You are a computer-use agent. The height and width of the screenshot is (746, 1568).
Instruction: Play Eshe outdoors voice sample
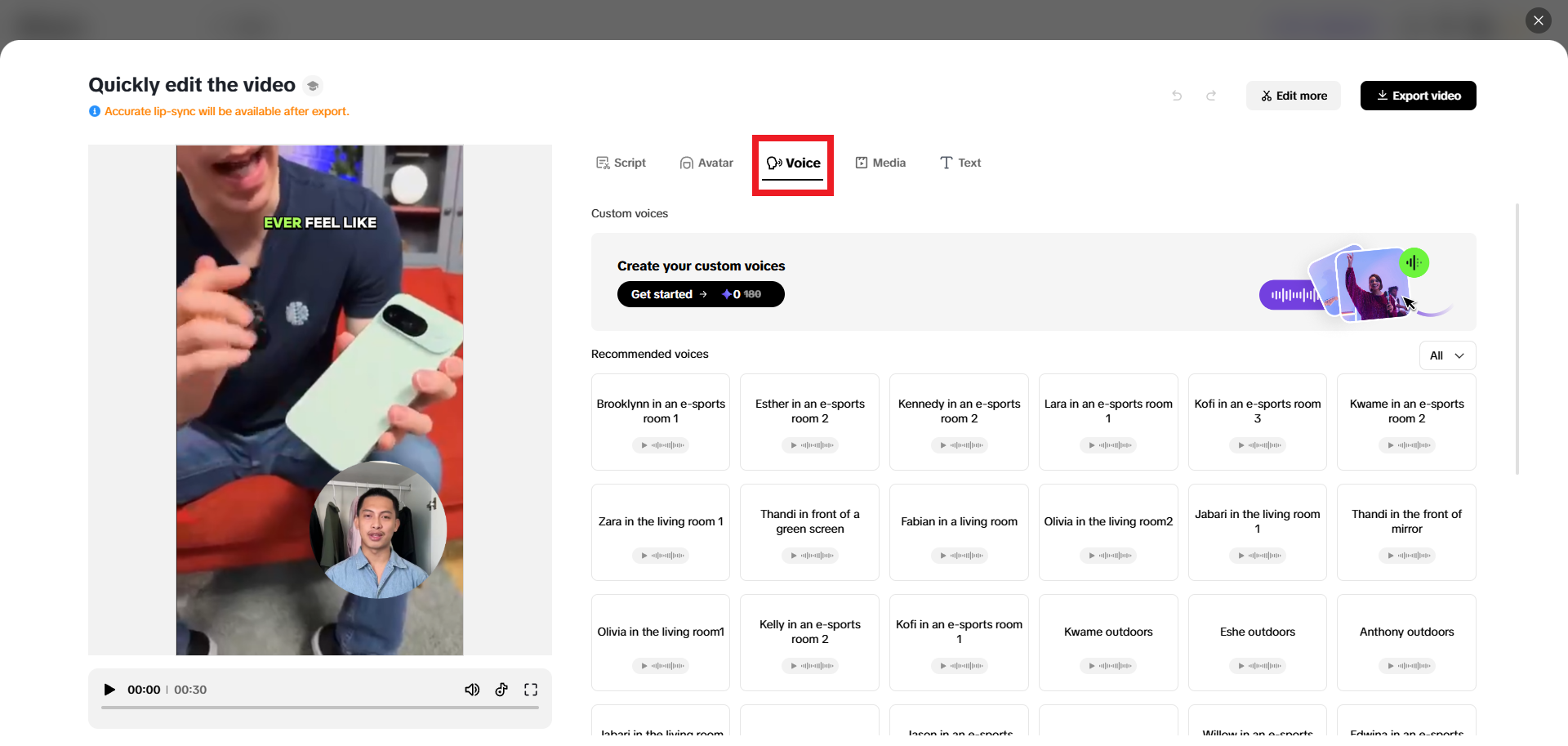1258,666
